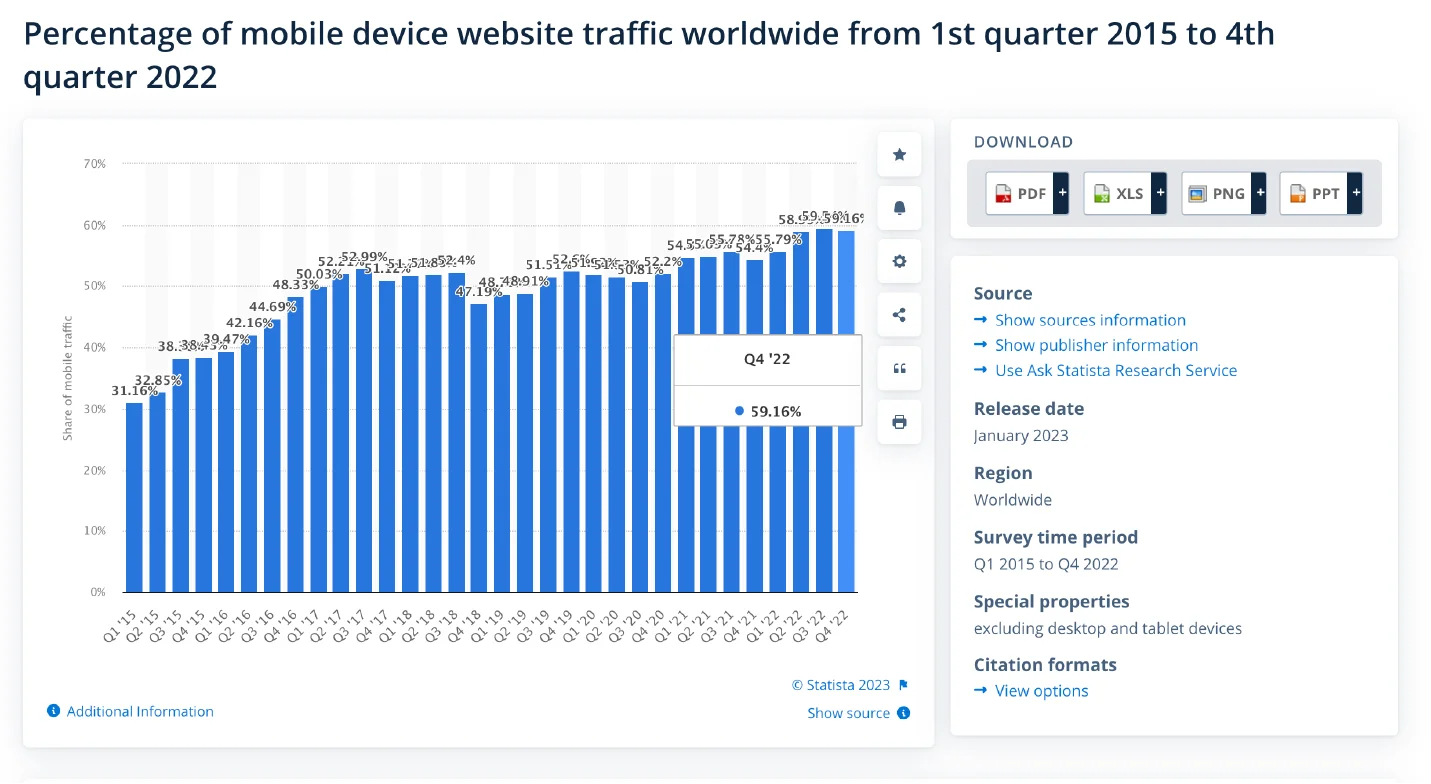Open chart settings gear icon

click(899, 261)
